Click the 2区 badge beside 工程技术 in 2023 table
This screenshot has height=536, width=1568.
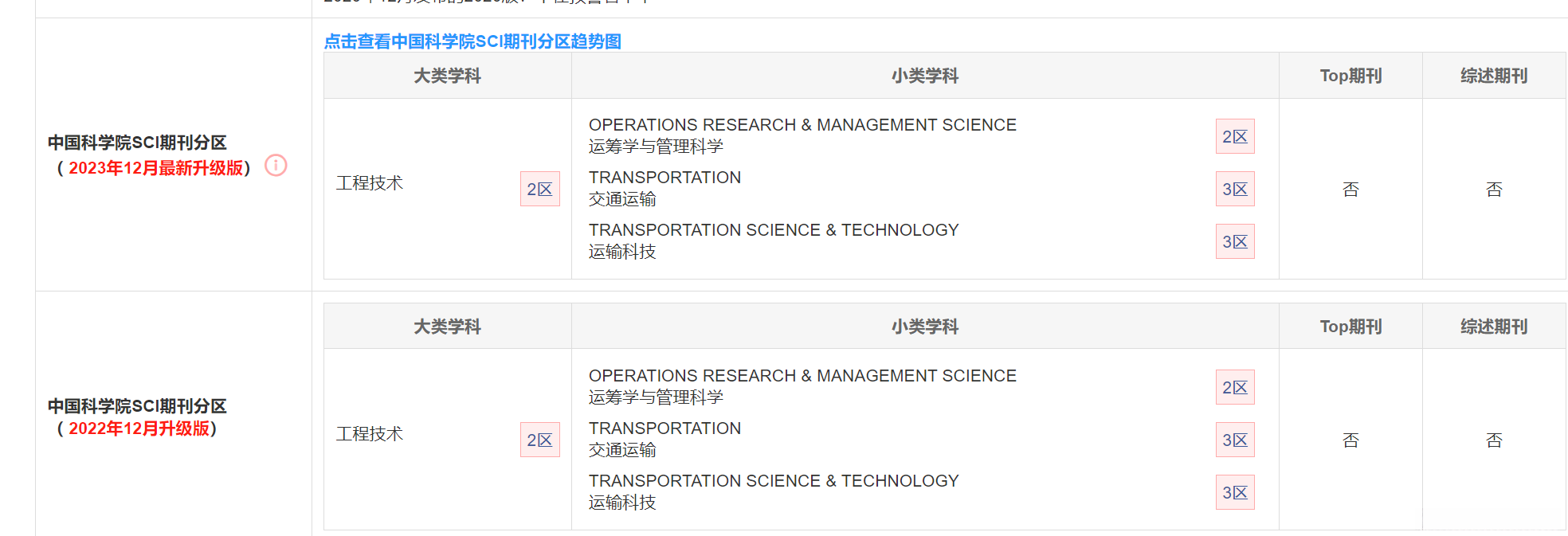(x=539, y=190)
